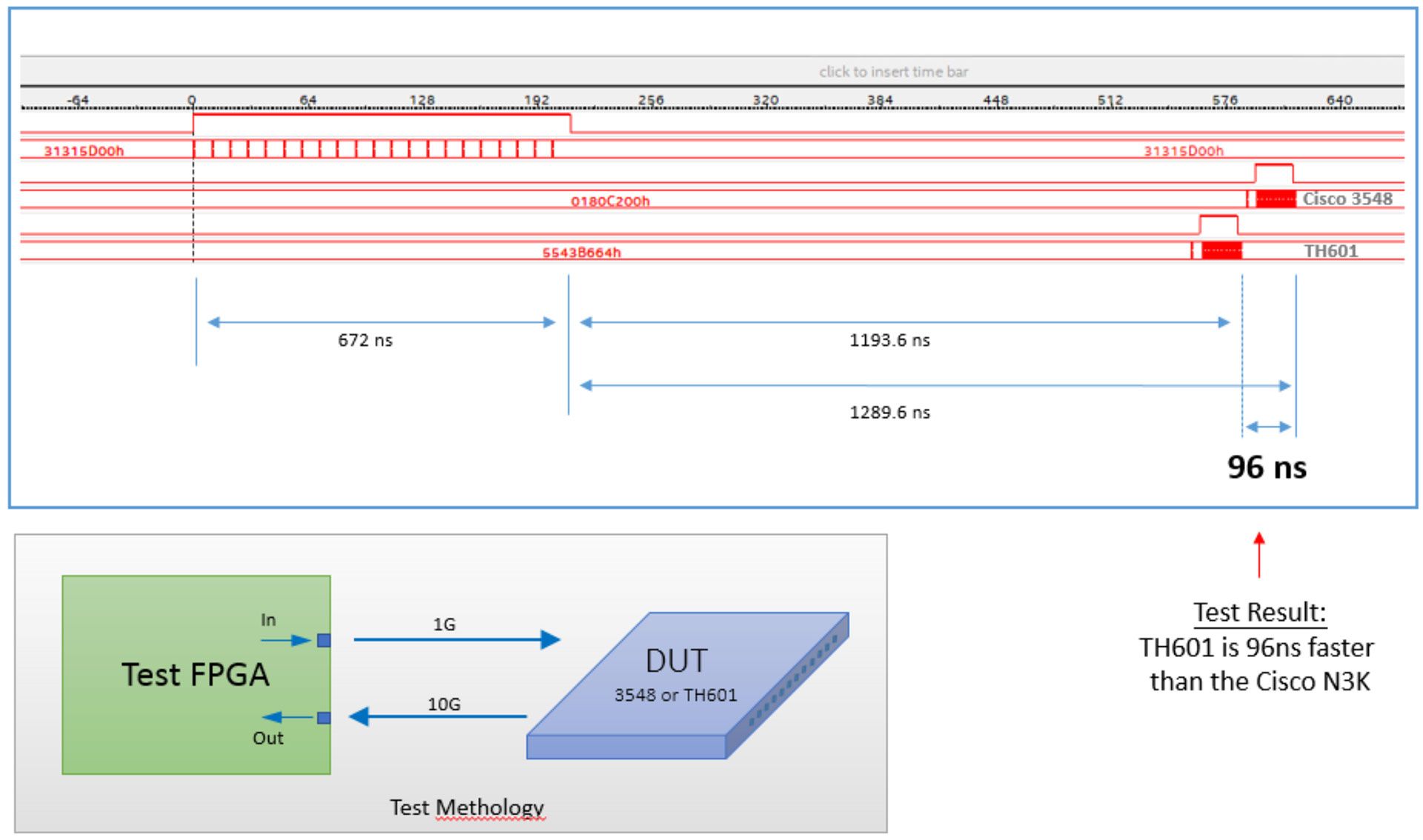Click the underlined Test Result heading
Screen dimensions: 1423x840
click(1259, 613)
